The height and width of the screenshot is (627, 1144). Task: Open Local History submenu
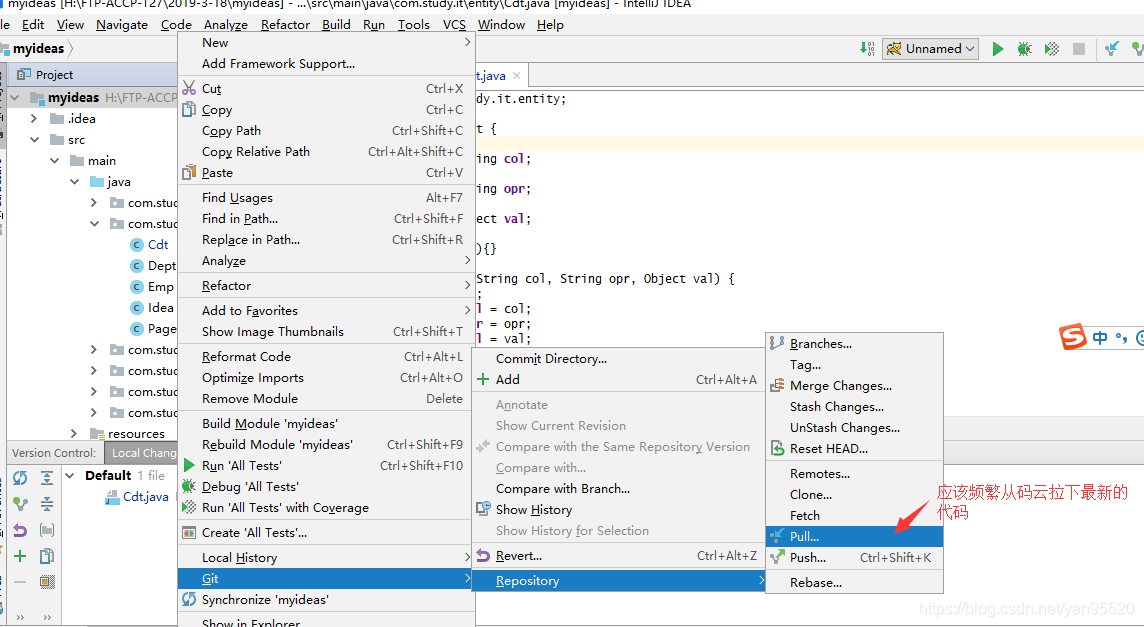(326, 558)
